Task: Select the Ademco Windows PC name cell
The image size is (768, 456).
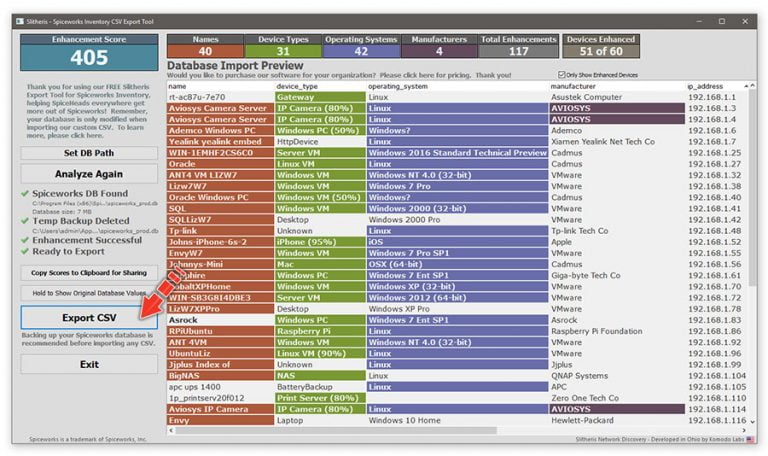Action: pyautogui.click(x=220, y=130)
